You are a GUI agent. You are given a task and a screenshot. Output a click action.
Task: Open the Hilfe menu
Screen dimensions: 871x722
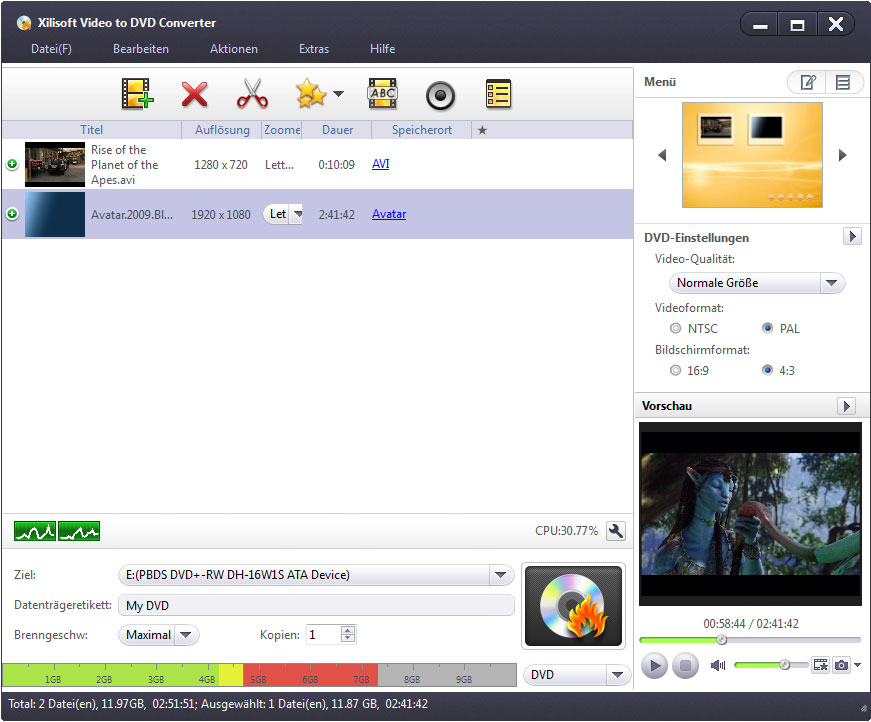point(383,49)
